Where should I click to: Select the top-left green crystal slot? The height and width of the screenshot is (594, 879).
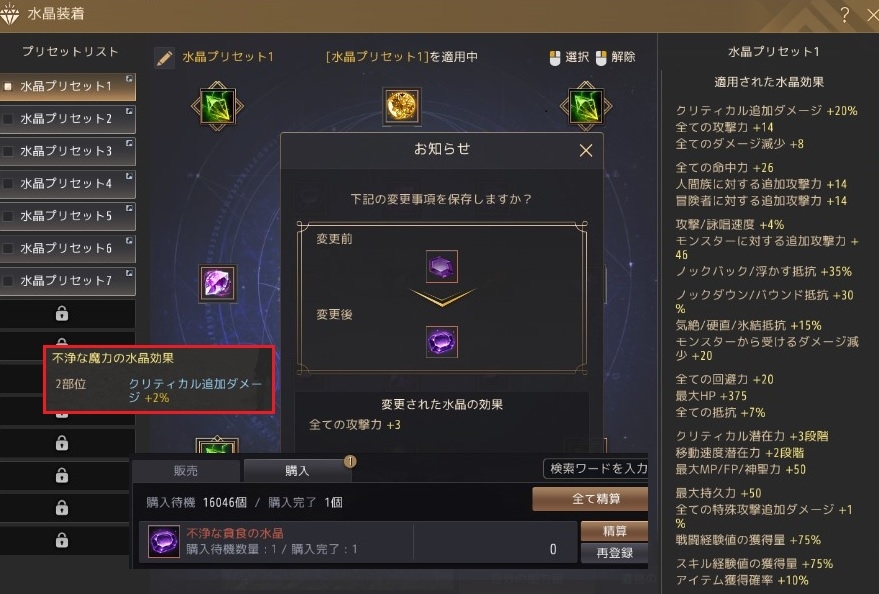tap(218, 105)
